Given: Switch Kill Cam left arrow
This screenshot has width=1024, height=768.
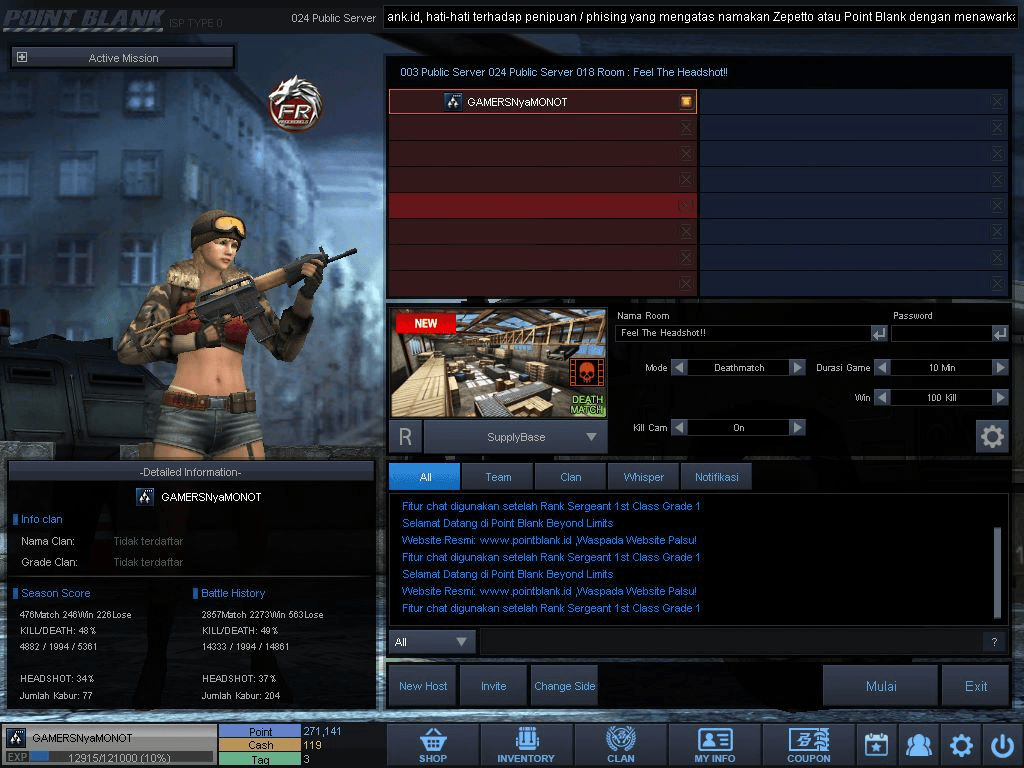Looking at the screenshot, I should pyautogui.click(x=679, y=428).
